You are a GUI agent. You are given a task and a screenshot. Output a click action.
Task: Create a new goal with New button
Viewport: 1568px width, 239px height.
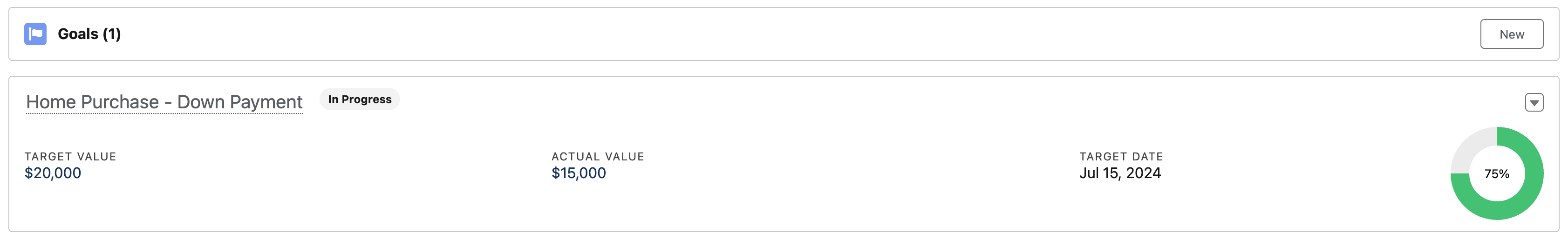pyautogui.click(x=1511, y=34)
